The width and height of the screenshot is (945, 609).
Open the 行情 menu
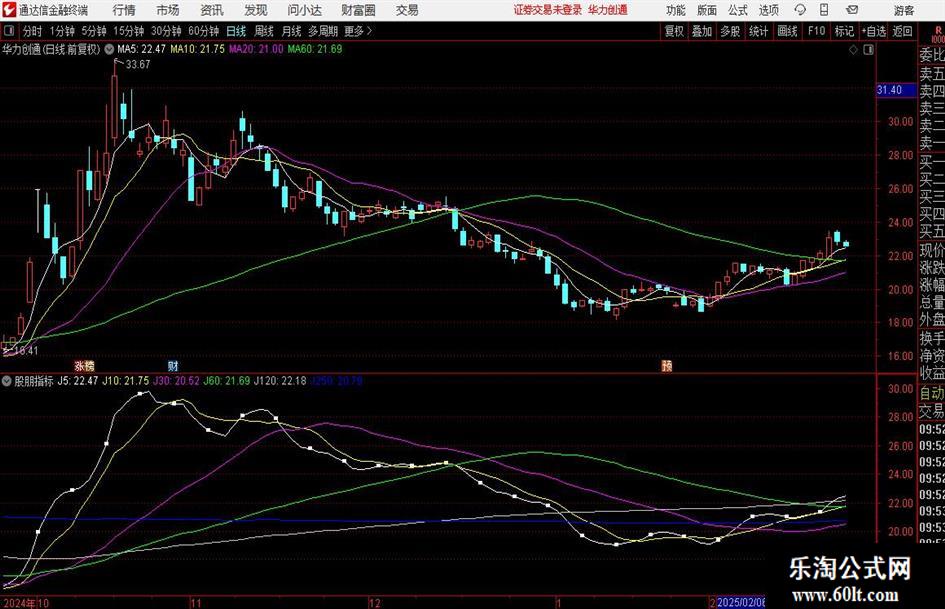124,10
